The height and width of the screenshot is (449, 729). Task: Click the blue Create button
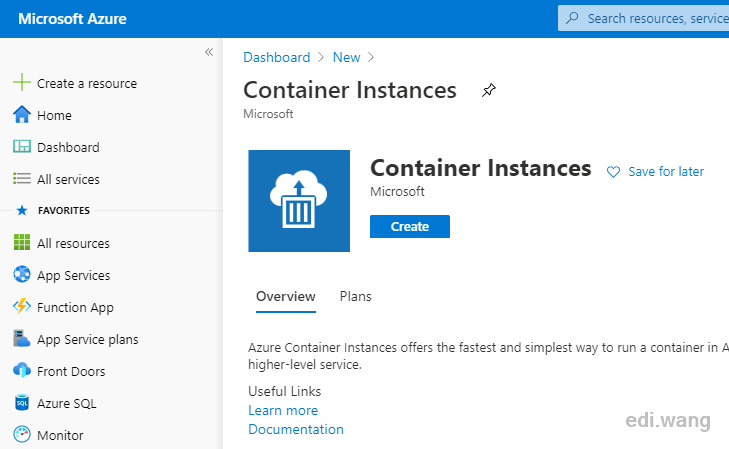410,226
